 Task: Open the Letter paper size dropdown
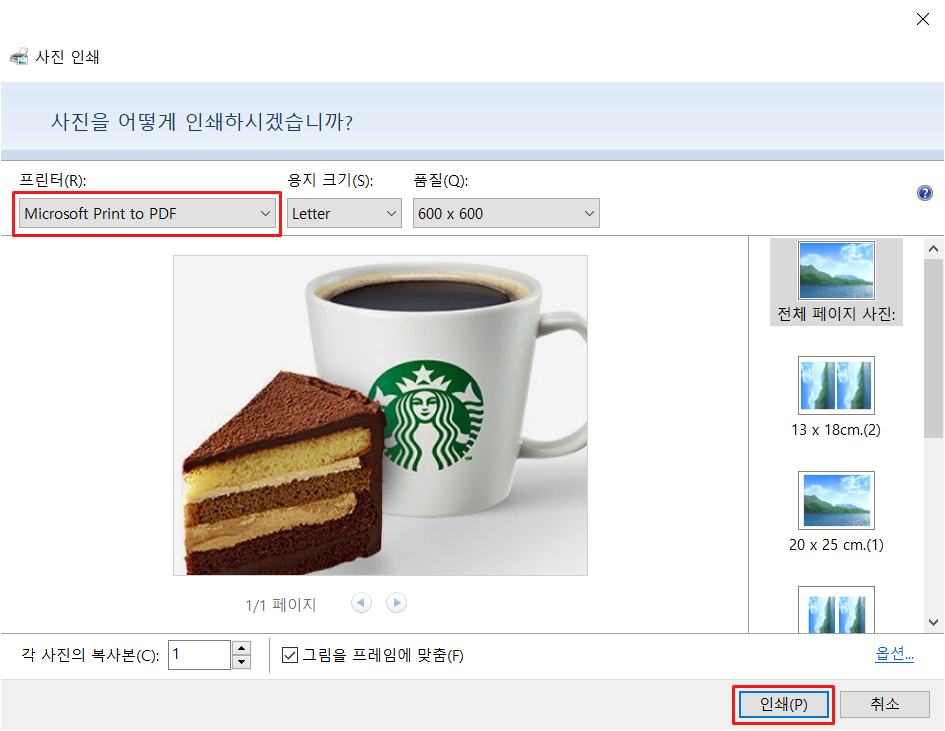344,213
